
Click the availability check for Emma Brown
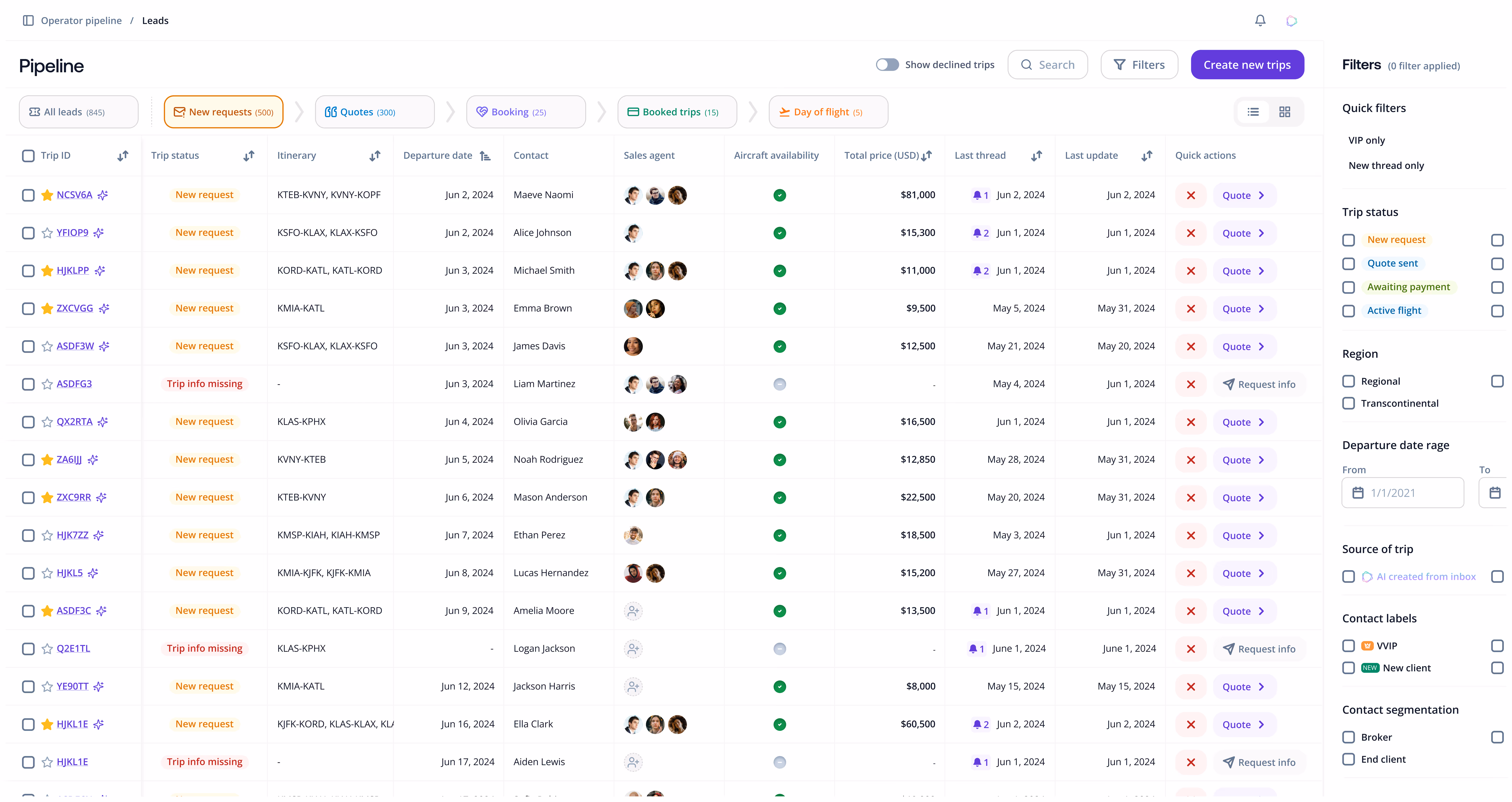(780, 309)
